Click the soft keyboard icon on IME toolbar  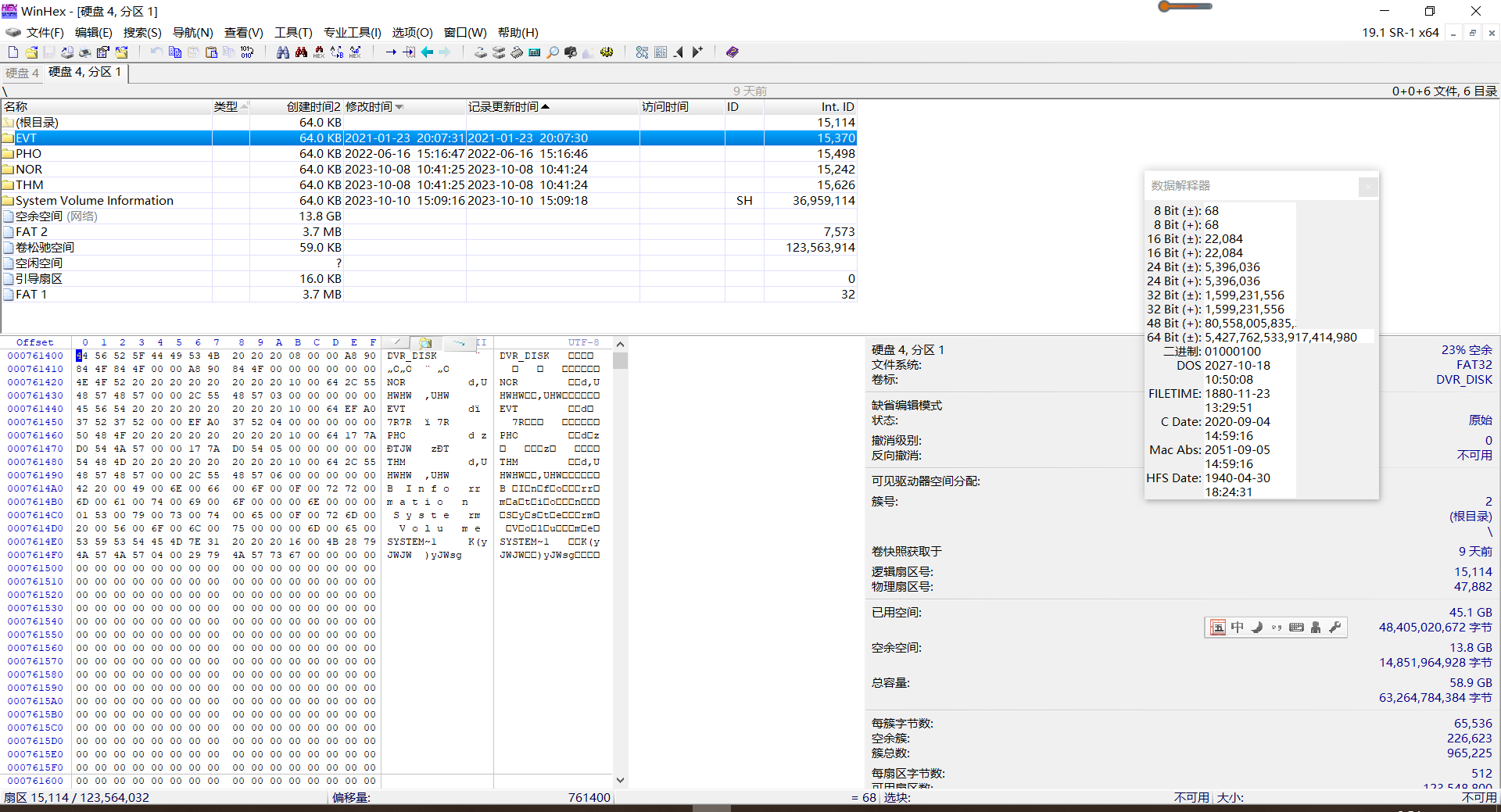click(x=1296, y=627)
